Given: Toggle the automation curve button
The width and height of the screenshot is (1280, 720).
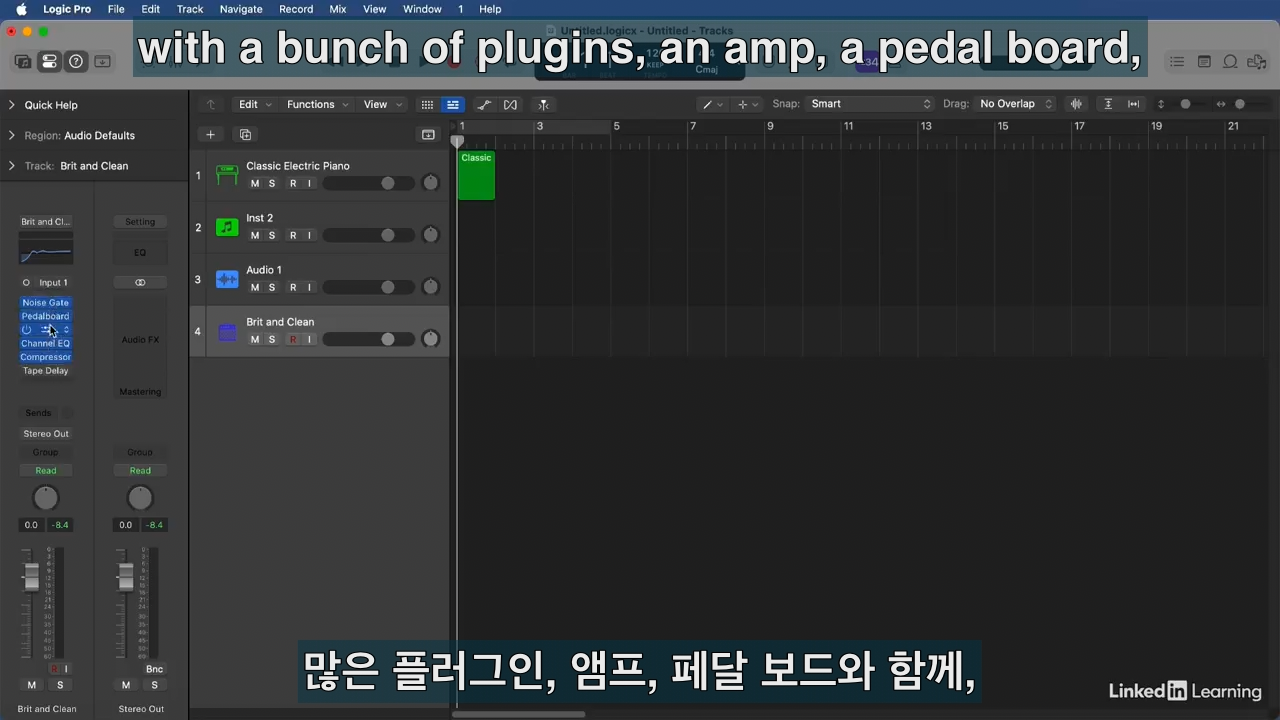Looking at the screenshot, I should pos(484,104).
